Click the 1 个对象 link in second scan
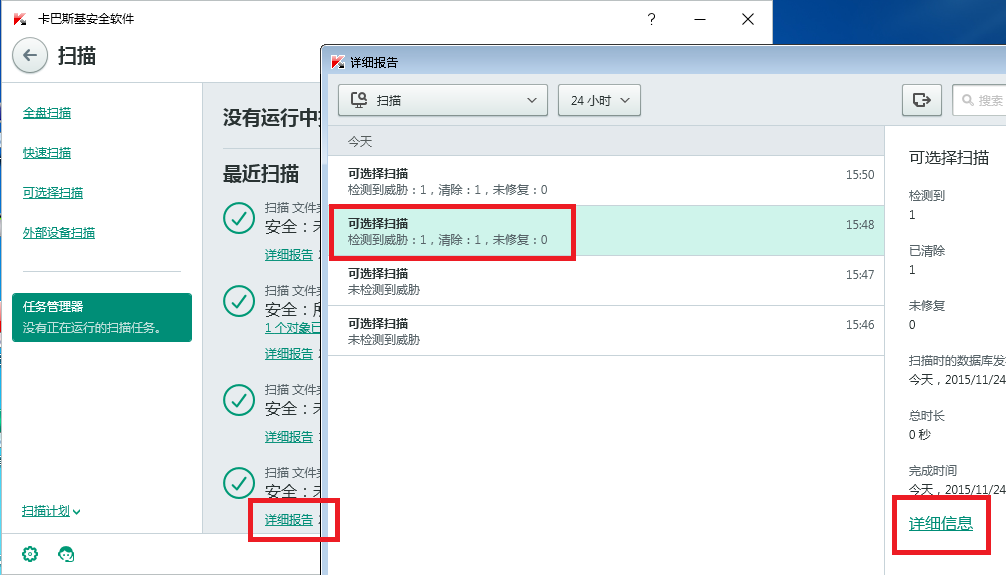1006x575 pixels. click(293, 328)
